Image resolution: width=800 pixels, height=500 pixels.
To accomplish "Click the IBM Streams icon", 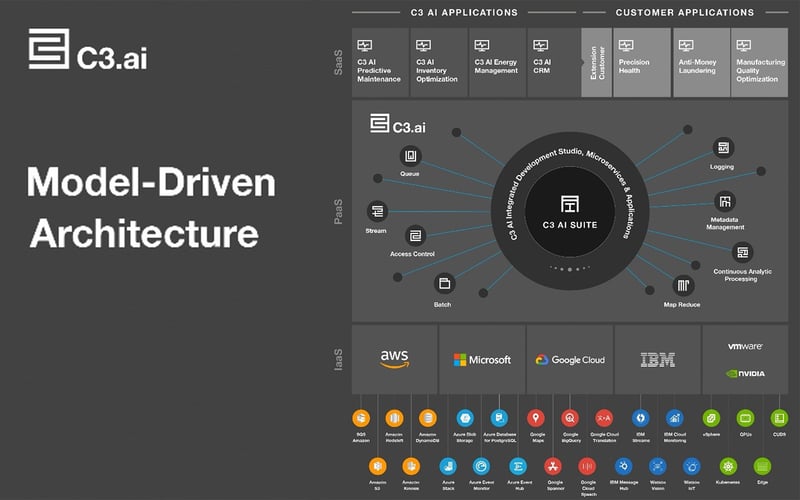I will point(641,418).
